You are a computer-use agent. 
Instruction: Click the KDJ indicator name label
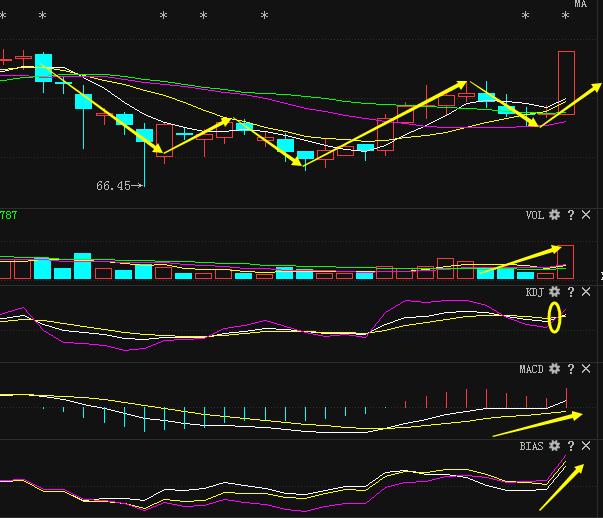click(x=535, y=292)
